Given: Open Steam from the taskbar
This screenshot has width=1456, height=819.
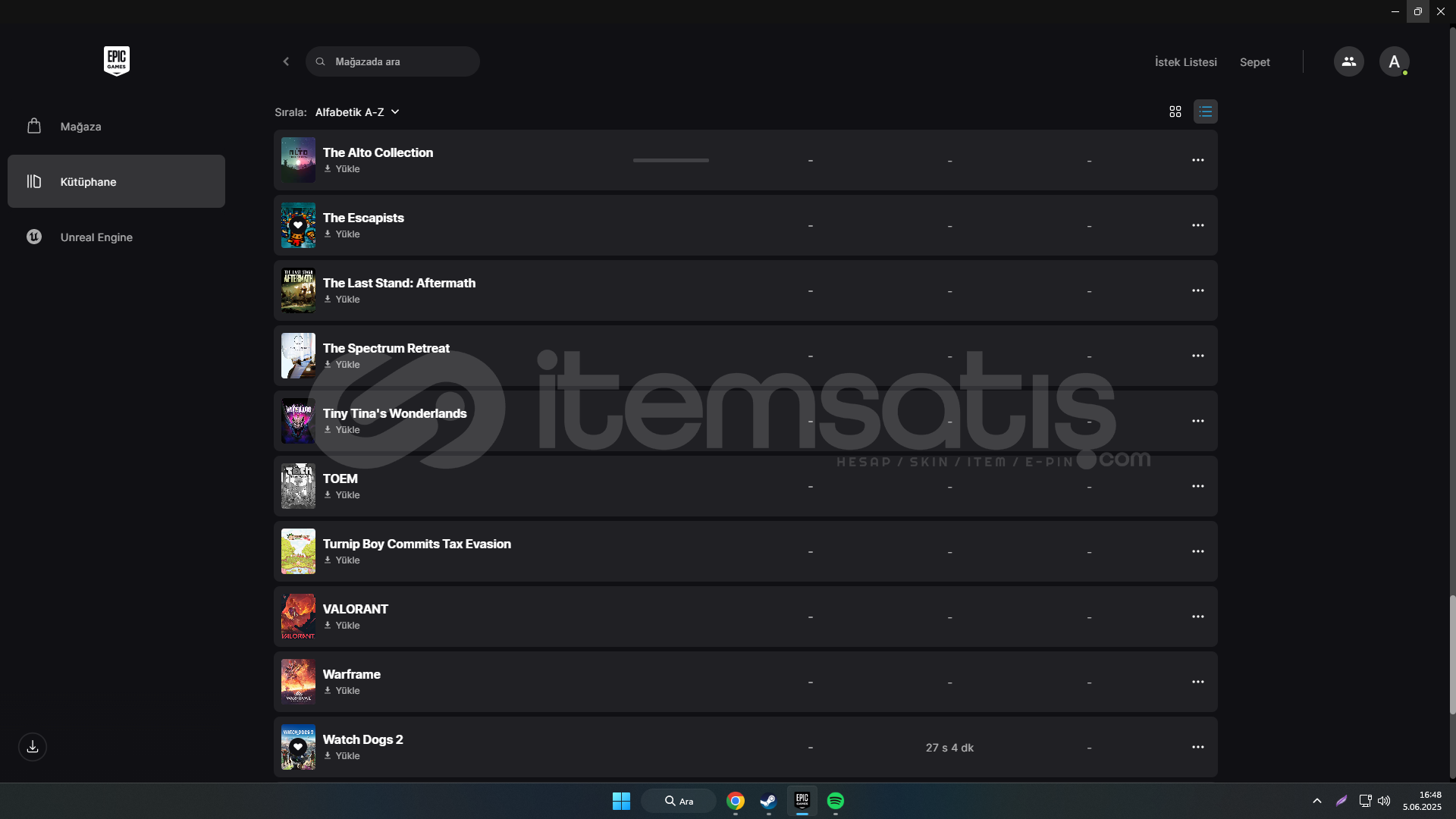Looking at the screenshot, I should (768, 801).
